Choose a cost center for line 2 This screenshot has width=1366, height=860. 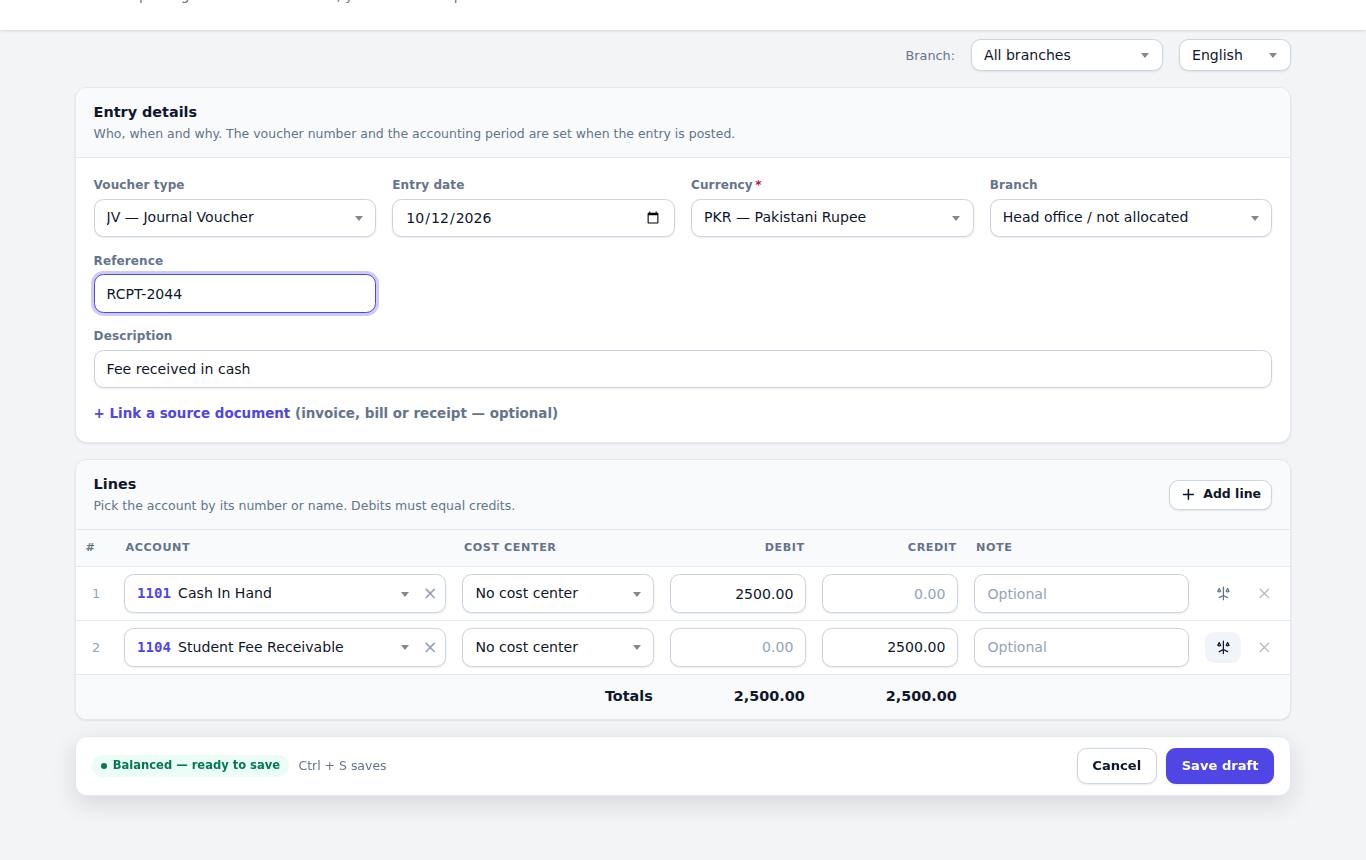tap(557, 647)
